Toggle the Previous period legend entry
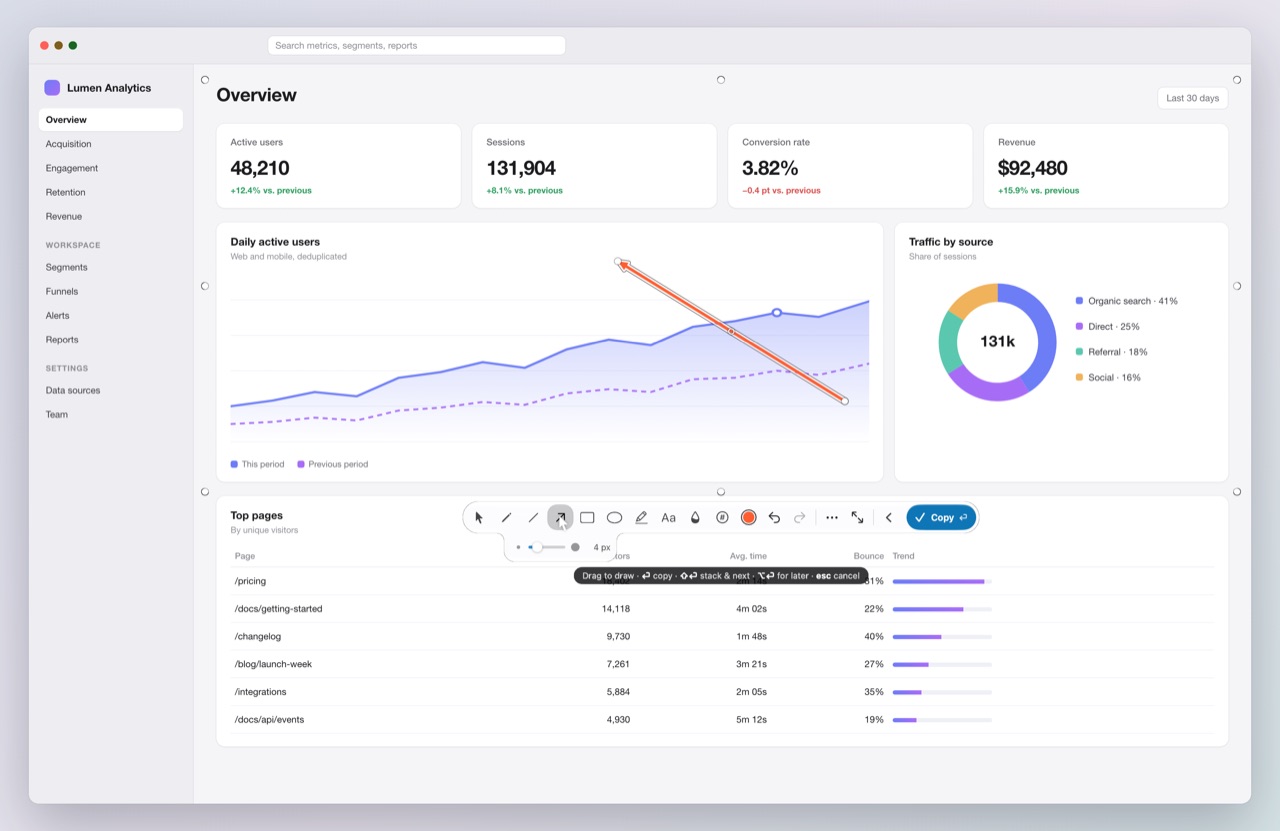Viewport: 1280px width, 831px height. pyautogui.click(x=333, y=464)
